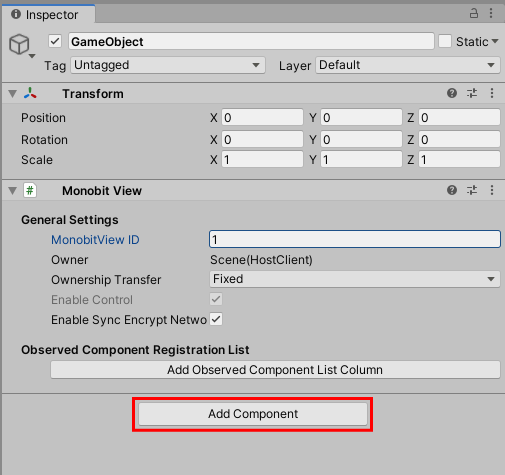Collapse the Transform component foldout
The width and height of the screenshot is (505, 475).
coord(13,94)
